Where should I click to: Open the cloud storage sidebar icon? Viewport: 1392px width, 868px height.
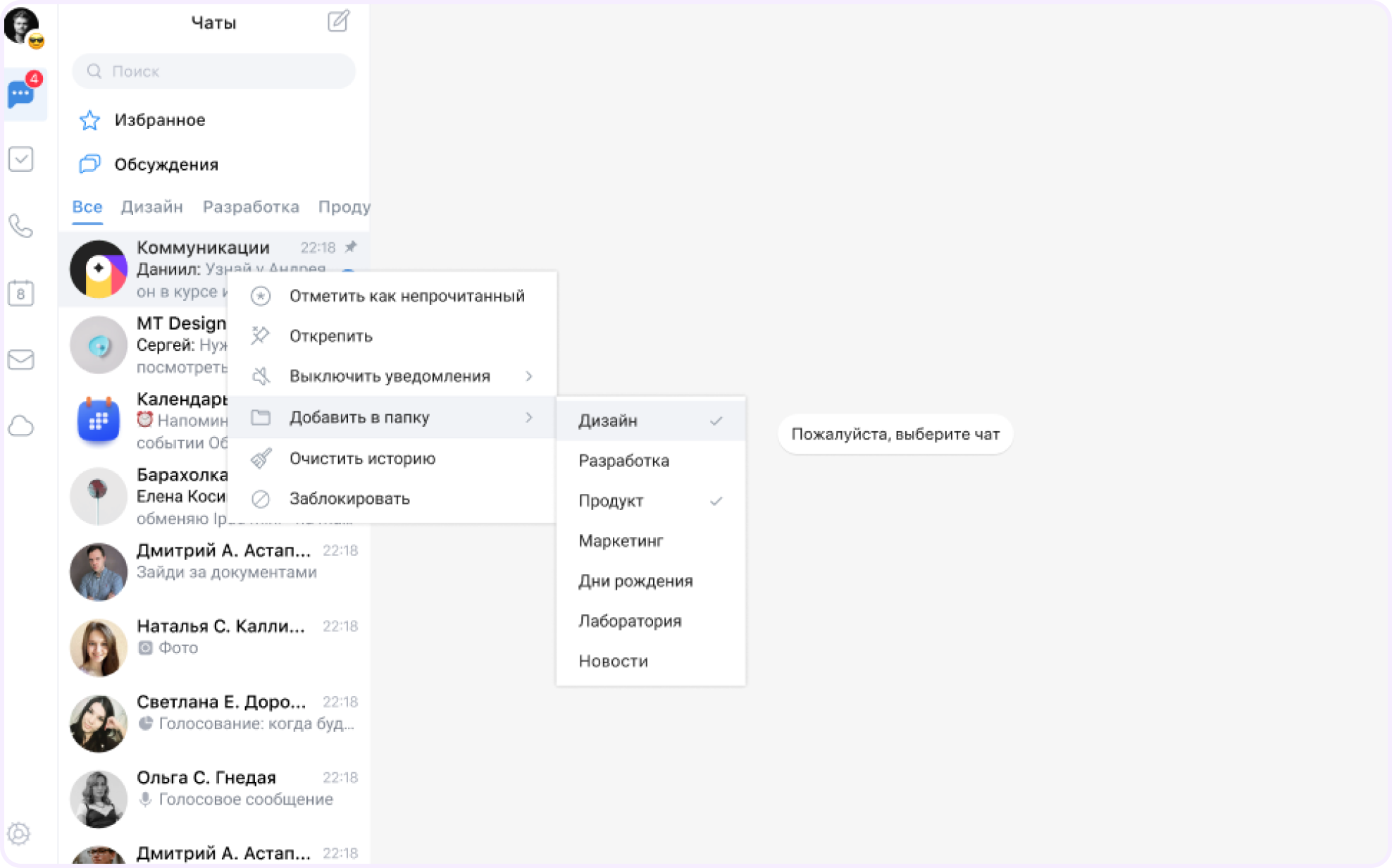(x=21, y=426)
